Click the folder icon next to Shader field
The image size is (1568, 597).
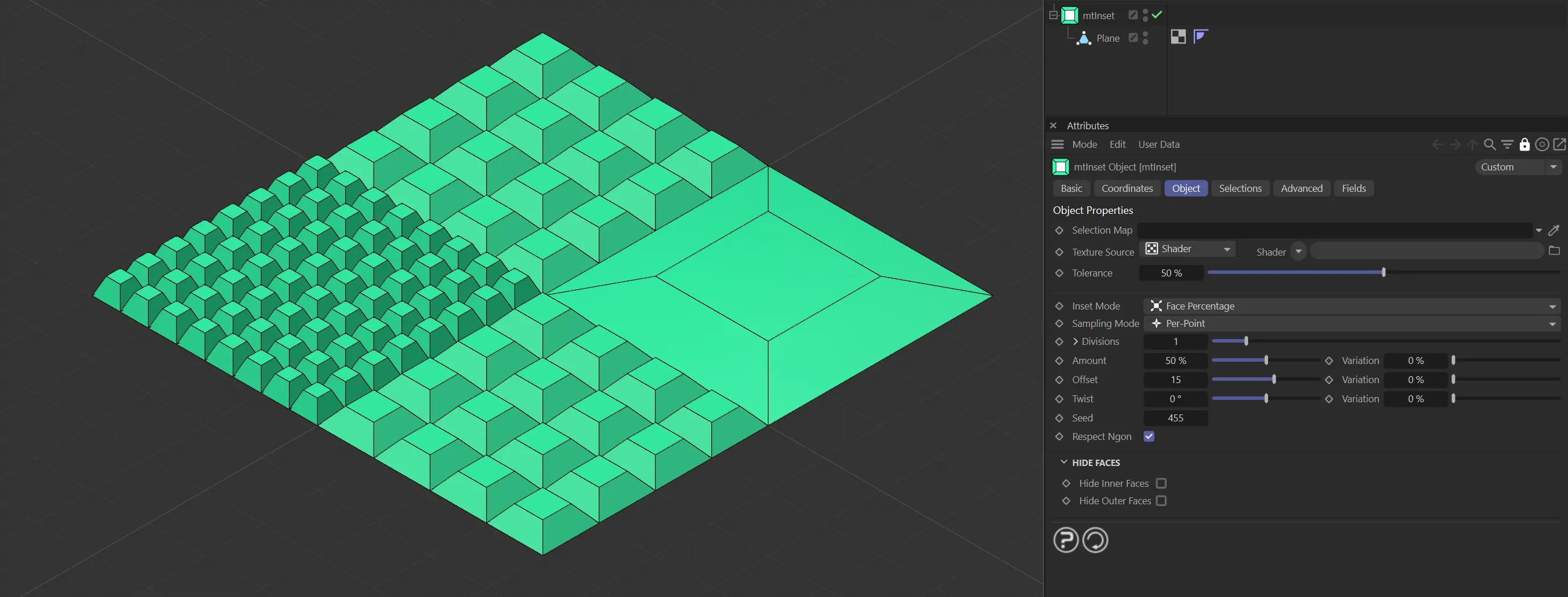(x=1554, y=250)
